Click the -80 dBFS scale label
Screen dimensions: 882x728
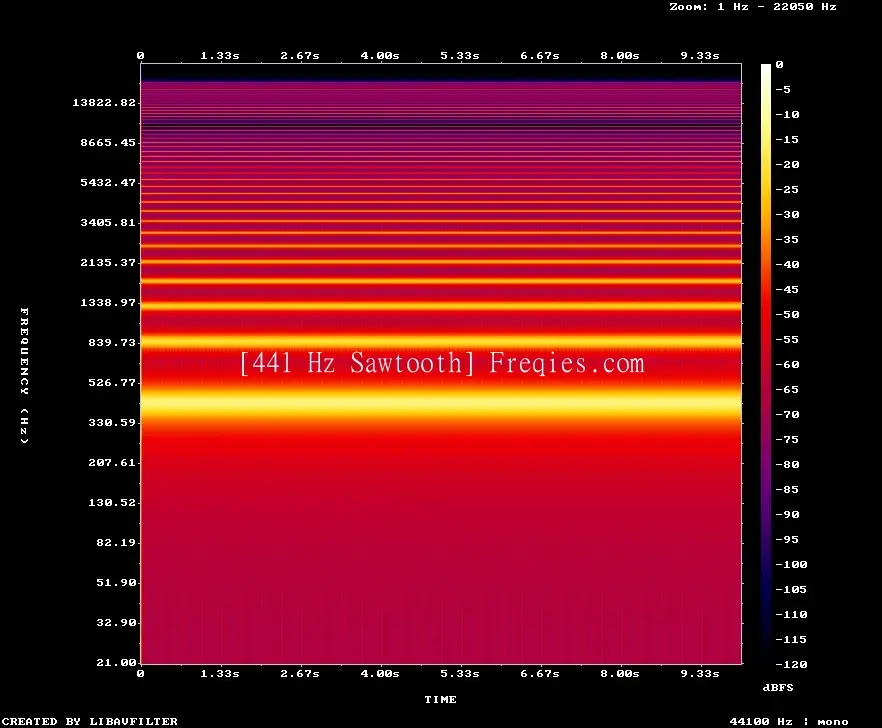click(x=787, y=465)
